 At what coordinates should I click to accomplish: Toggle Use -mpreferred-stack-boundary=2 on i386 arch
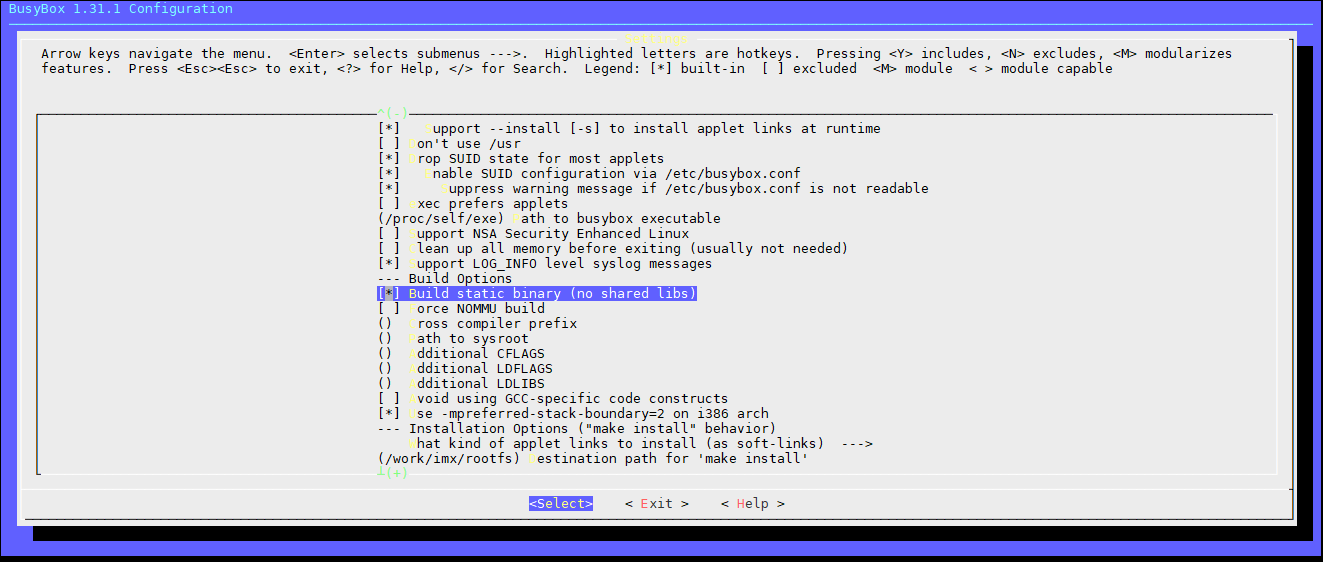click(573, 414)
